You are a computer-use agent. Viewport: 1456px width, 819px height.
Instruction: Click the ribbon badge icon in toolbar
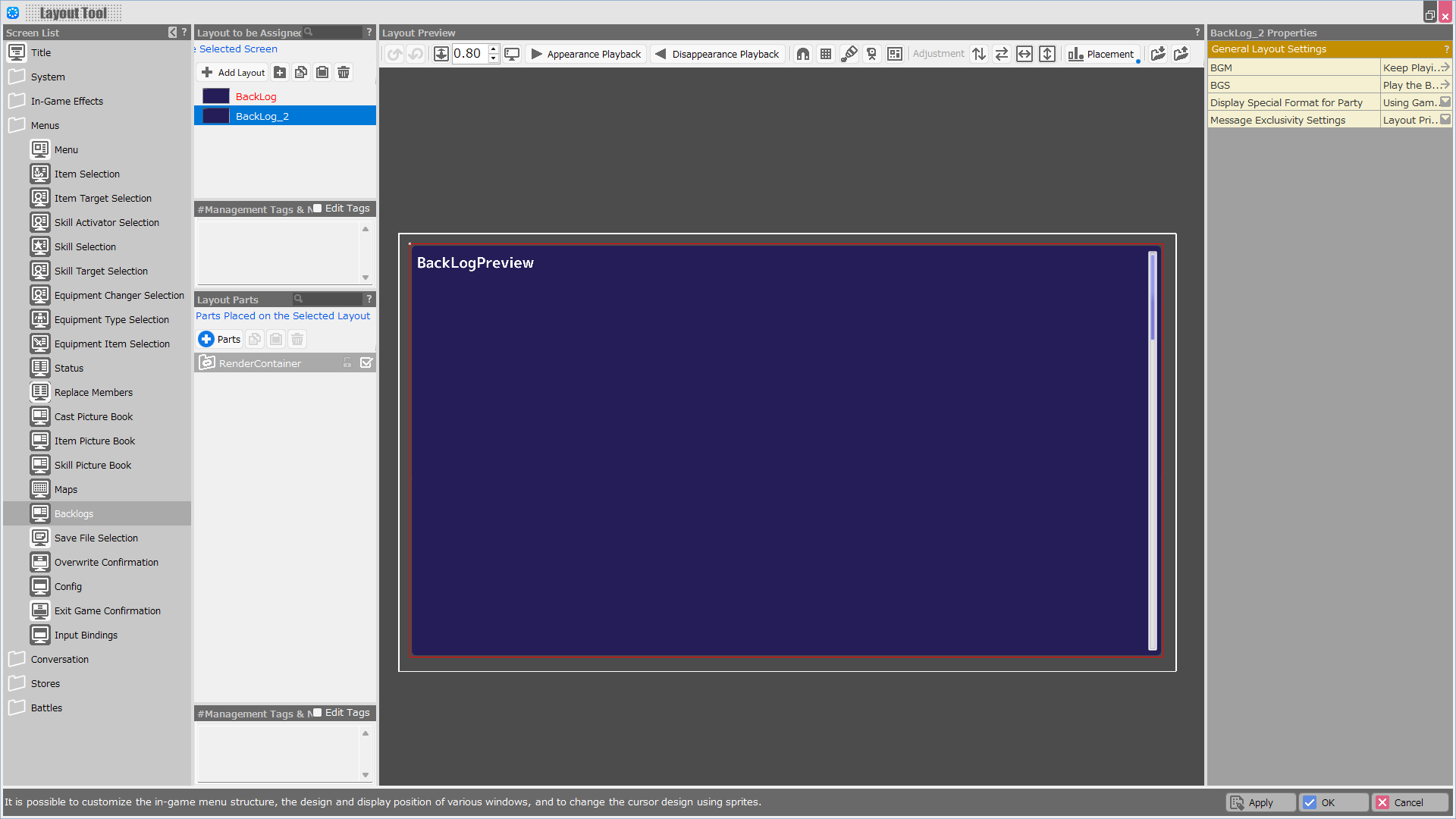point(872,54)
